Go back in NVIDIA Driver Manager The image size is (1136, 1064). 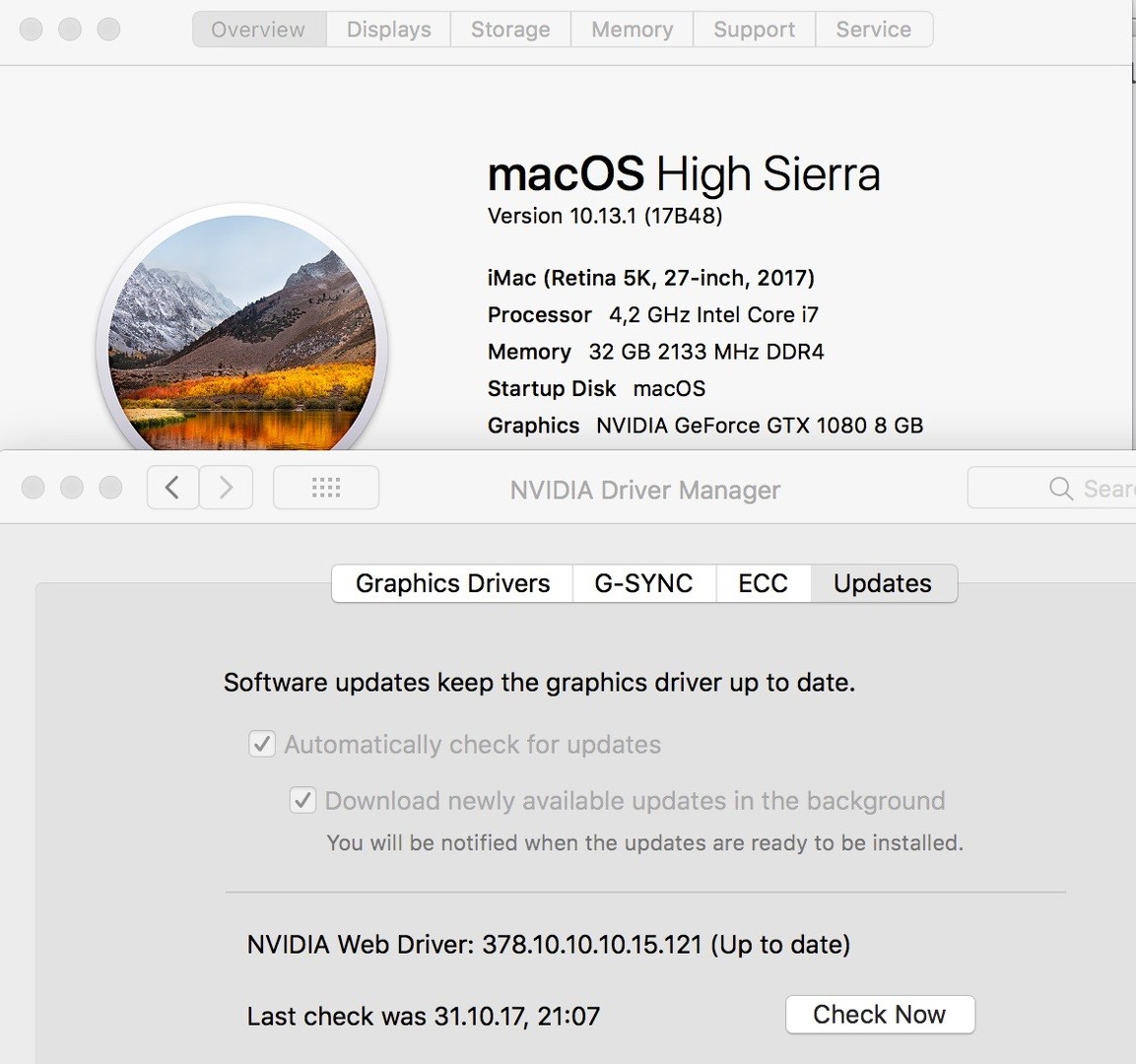172,488
